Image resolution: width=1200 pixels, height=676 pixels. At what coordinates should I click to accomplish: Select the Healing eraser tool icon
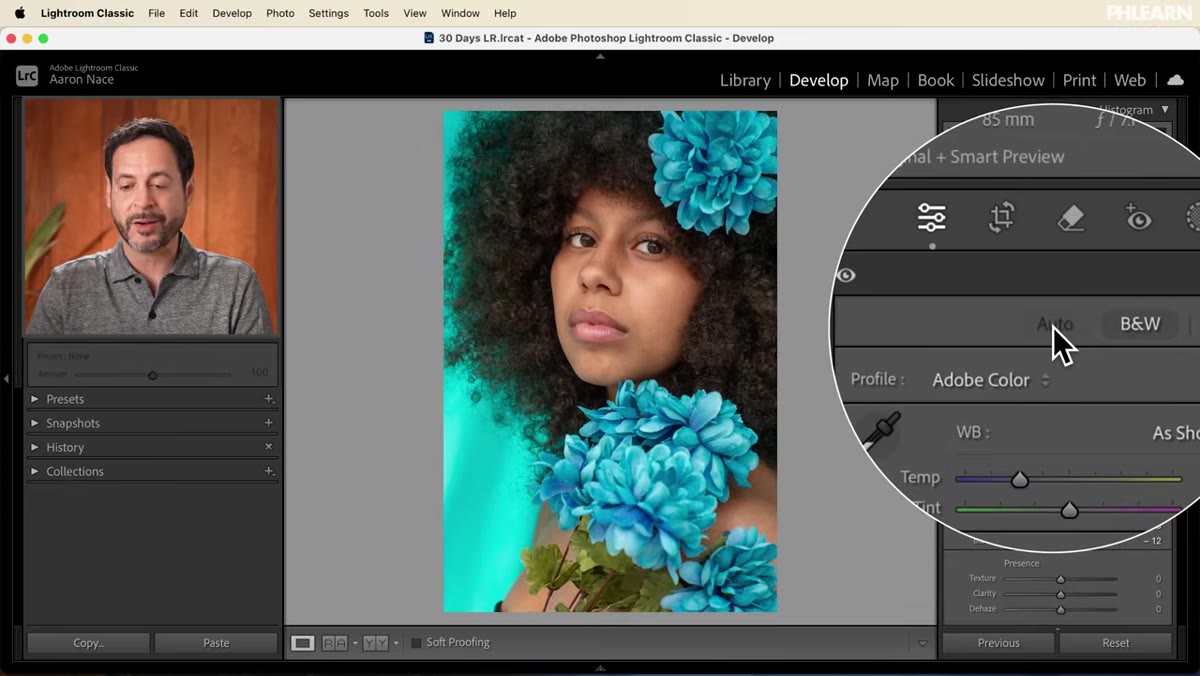coord(1071,217)
